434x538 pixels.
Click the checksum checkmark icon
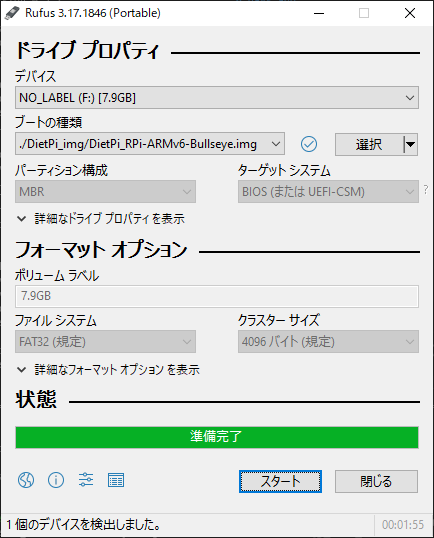pyautogui.click(x=309, y=144)
